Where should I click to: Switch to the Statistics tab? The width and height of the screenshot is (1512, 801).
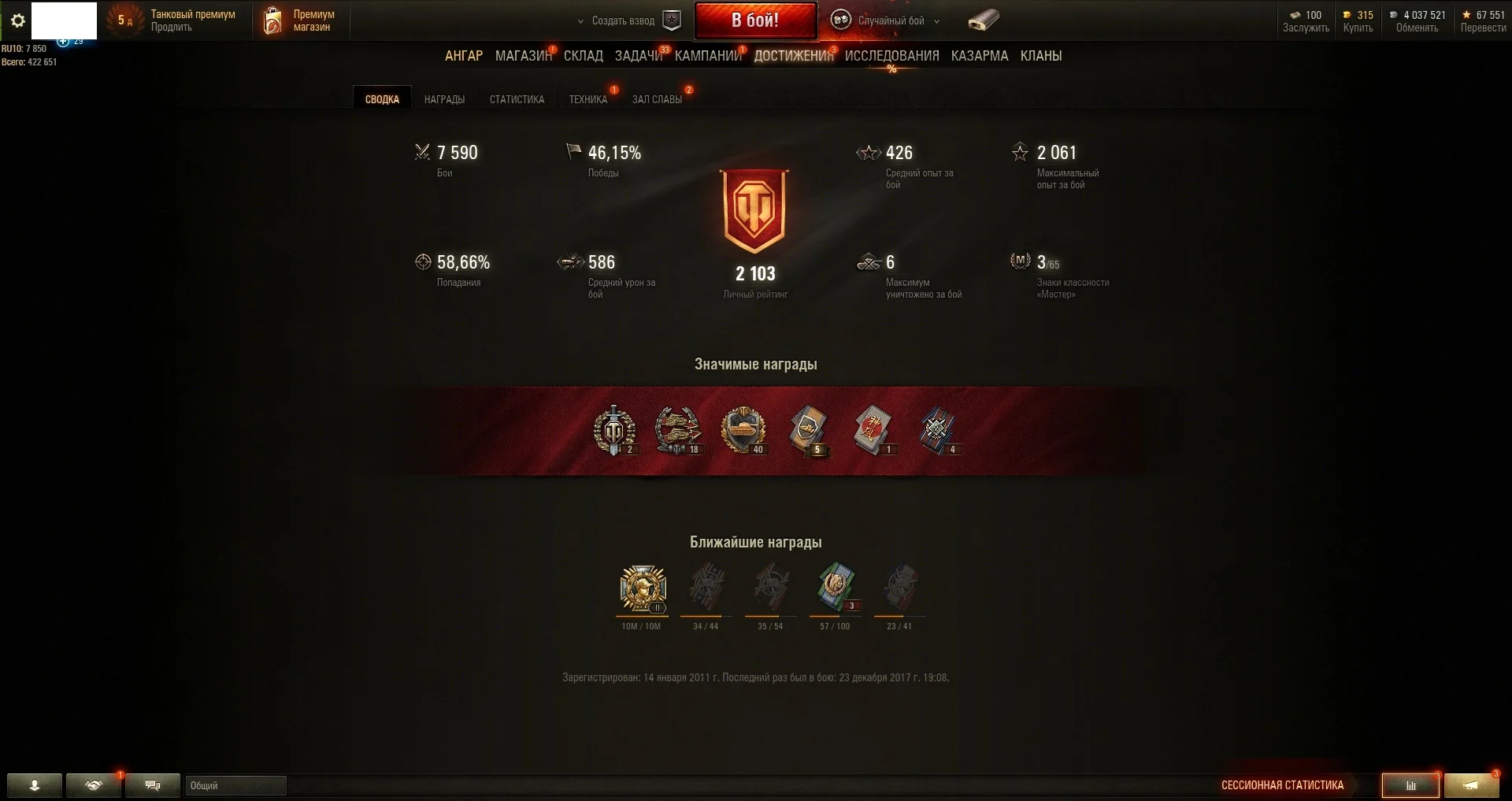517,99
